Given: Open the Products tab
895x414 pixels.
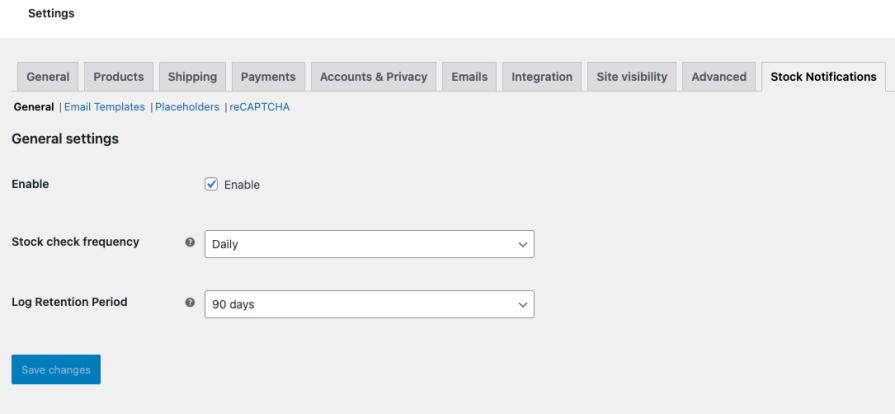Looking at the screenshot, I should point(118,77).
